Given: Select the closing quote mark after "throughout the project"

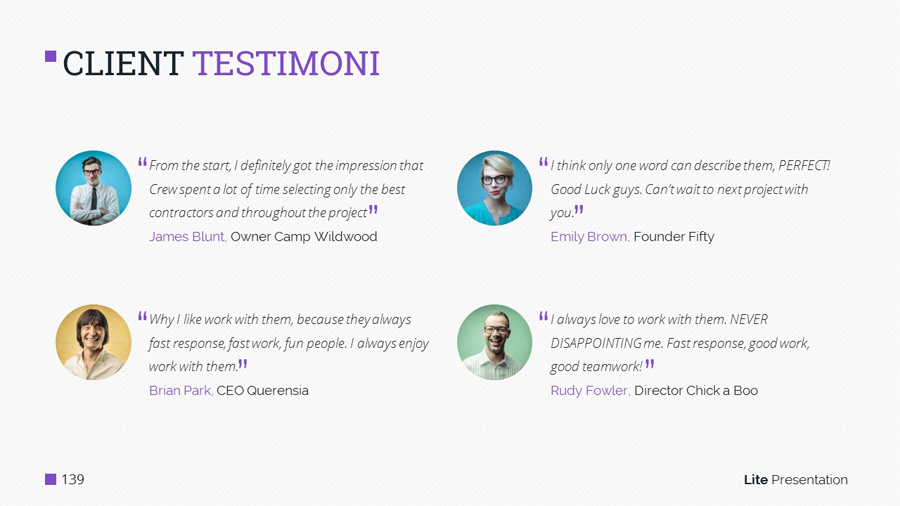Looking at the screenshot, I should pos(373,210).
